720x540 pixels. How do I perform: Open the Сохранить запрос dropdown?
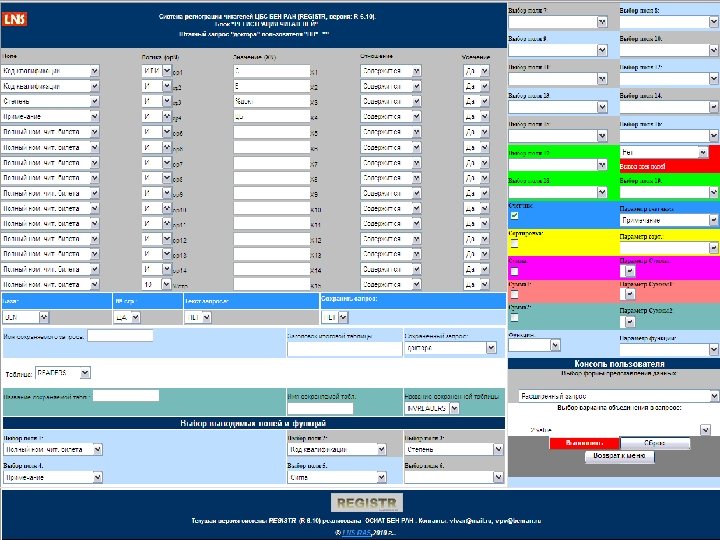coord(335,317)
